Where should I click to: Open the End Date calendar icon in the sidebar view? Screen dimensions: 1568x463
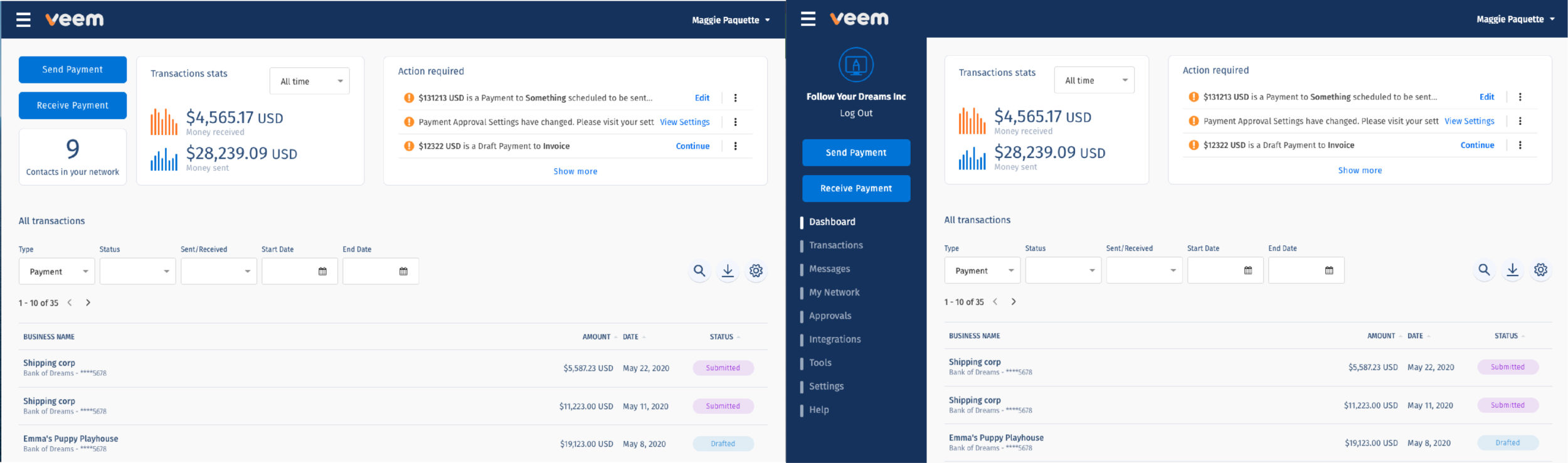[x=1329, y=270]
